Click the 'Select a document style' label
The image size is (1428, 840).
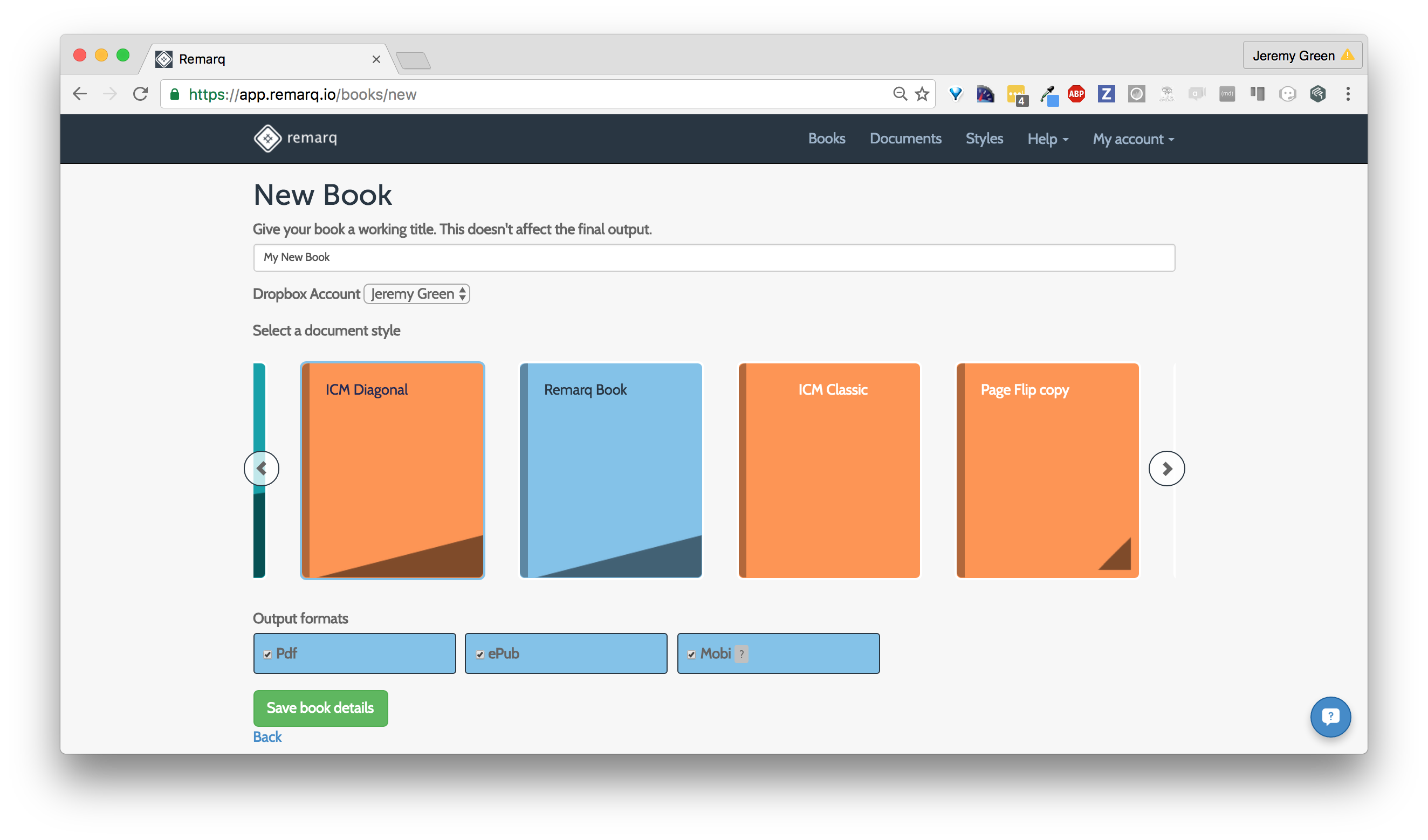point(326,331)
